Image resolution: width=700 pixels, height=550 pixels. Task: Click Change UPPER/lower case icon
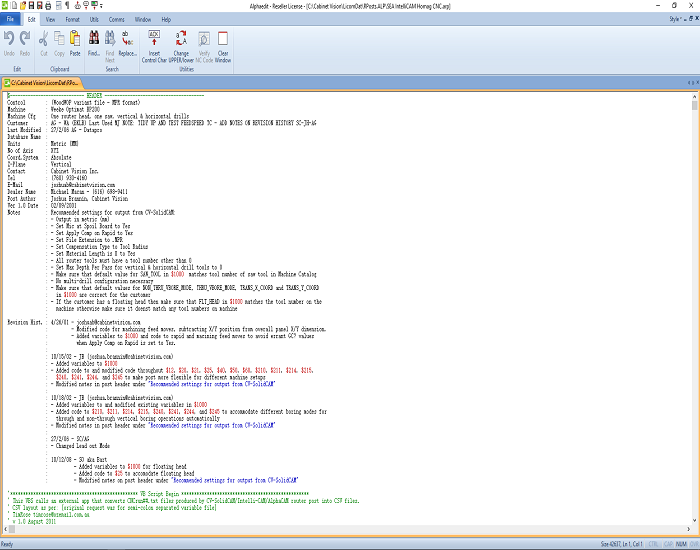pyautogui.click(x=181, y=44)
